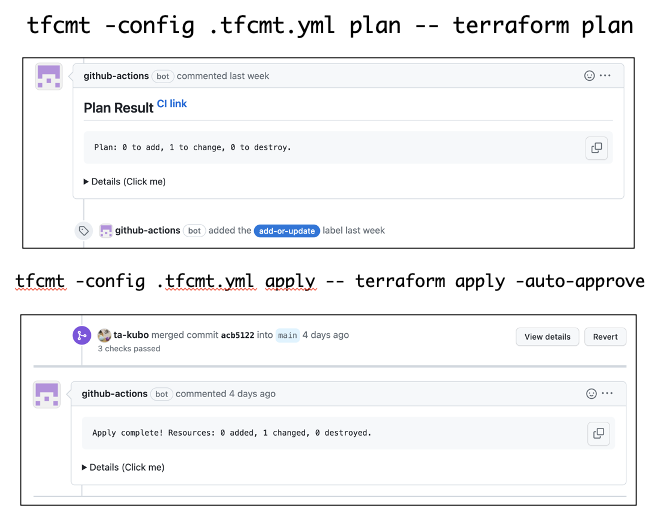Click github-actions avatar beside Plan Result comment

point(48,78)
